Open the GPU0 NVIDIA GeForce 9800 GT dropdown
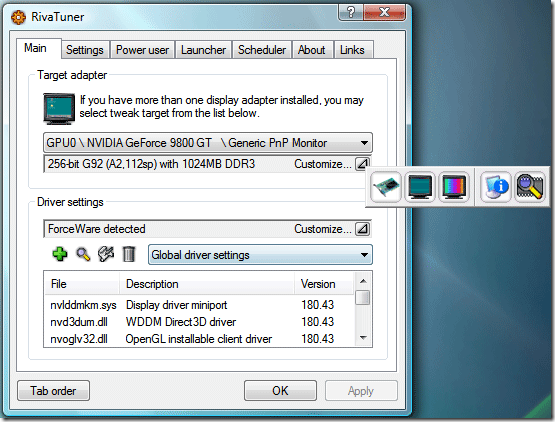This screenshot has height=422, width=555. [208, 143]
